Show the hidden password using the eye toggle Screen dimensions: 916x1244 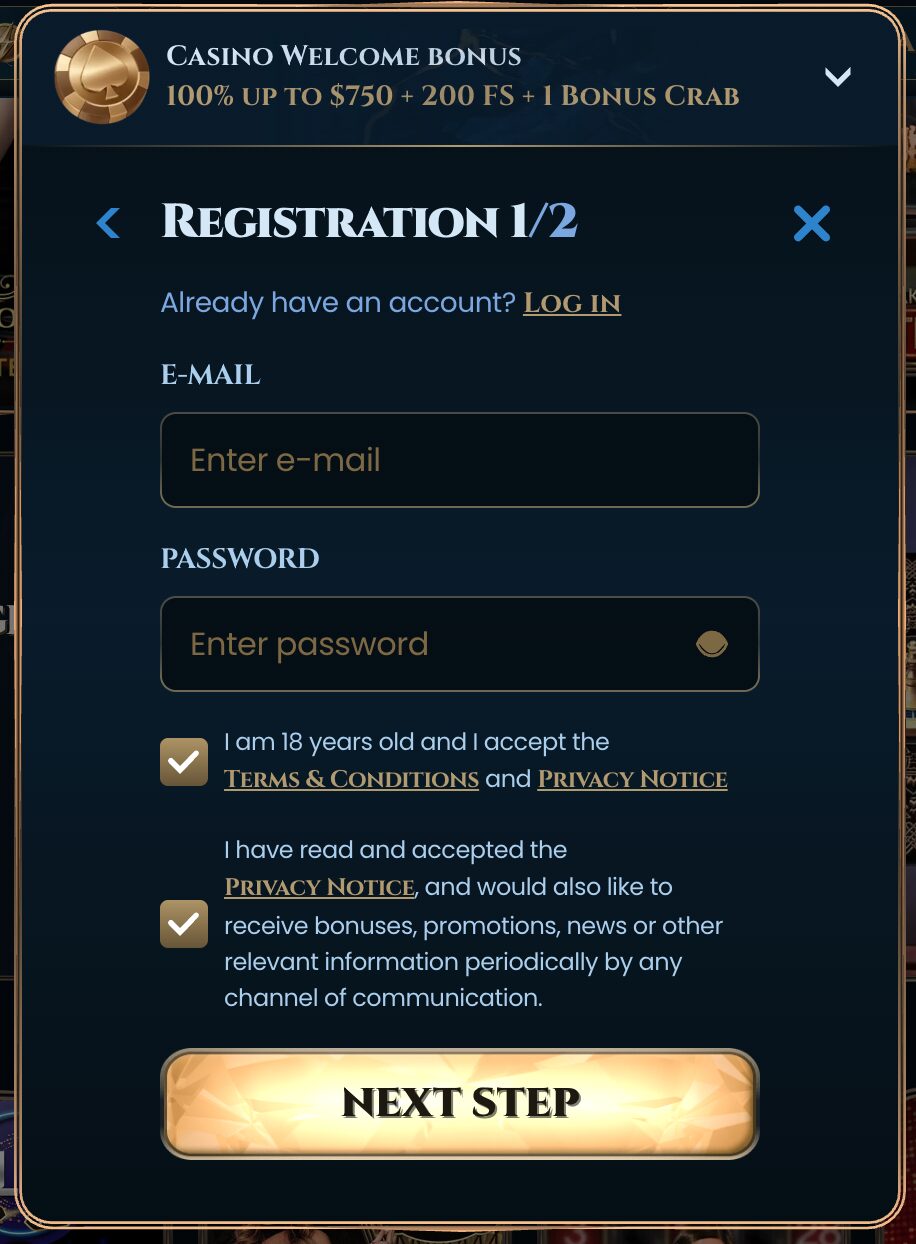click(x=712, y=644)
